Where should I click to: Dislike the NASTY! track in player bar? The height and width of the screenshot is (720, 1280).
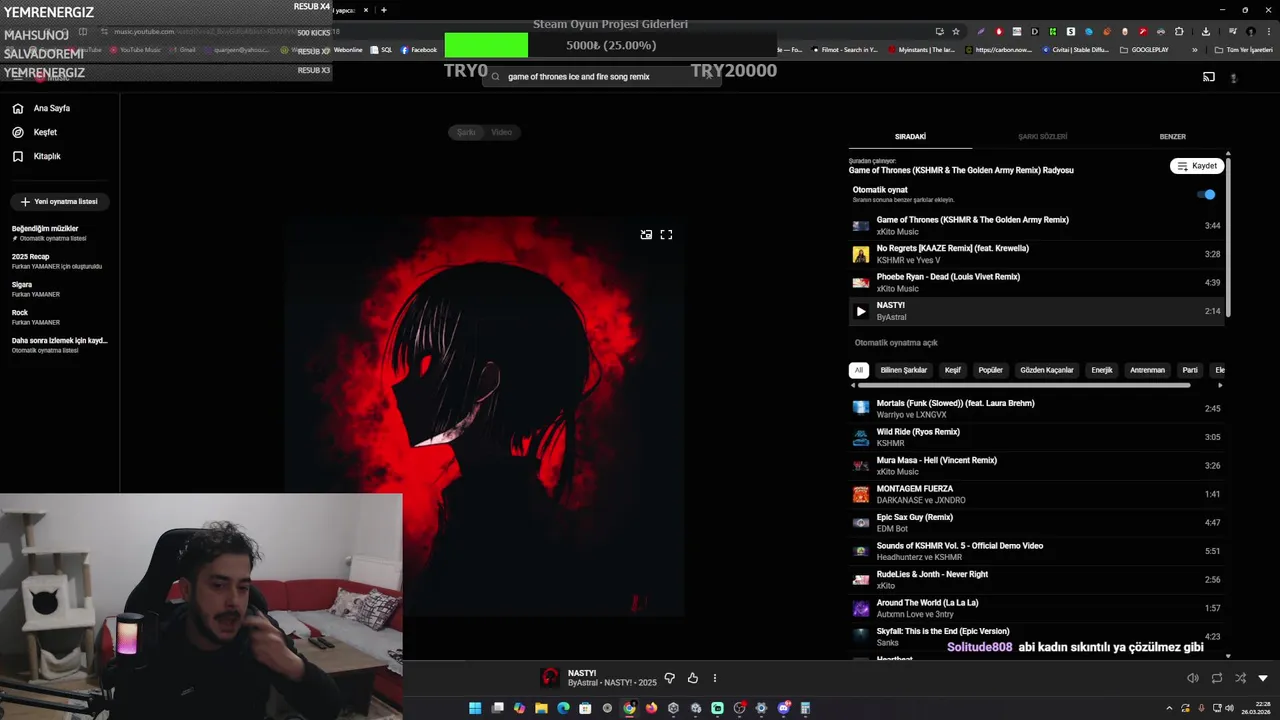[670, 678]
